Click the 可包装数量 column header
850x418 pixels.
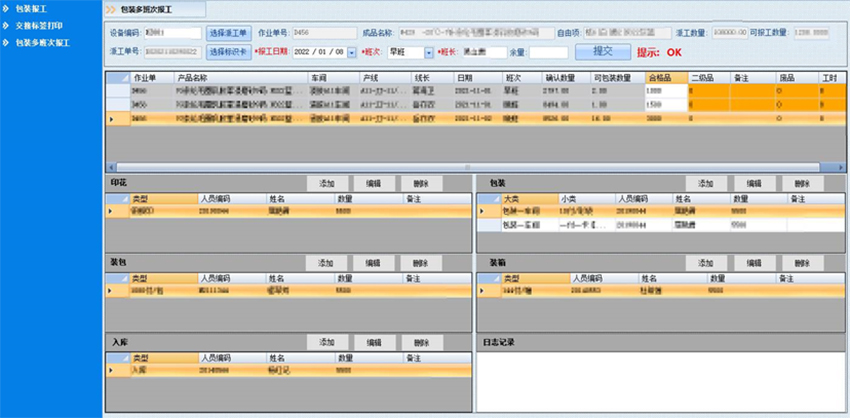617,78
